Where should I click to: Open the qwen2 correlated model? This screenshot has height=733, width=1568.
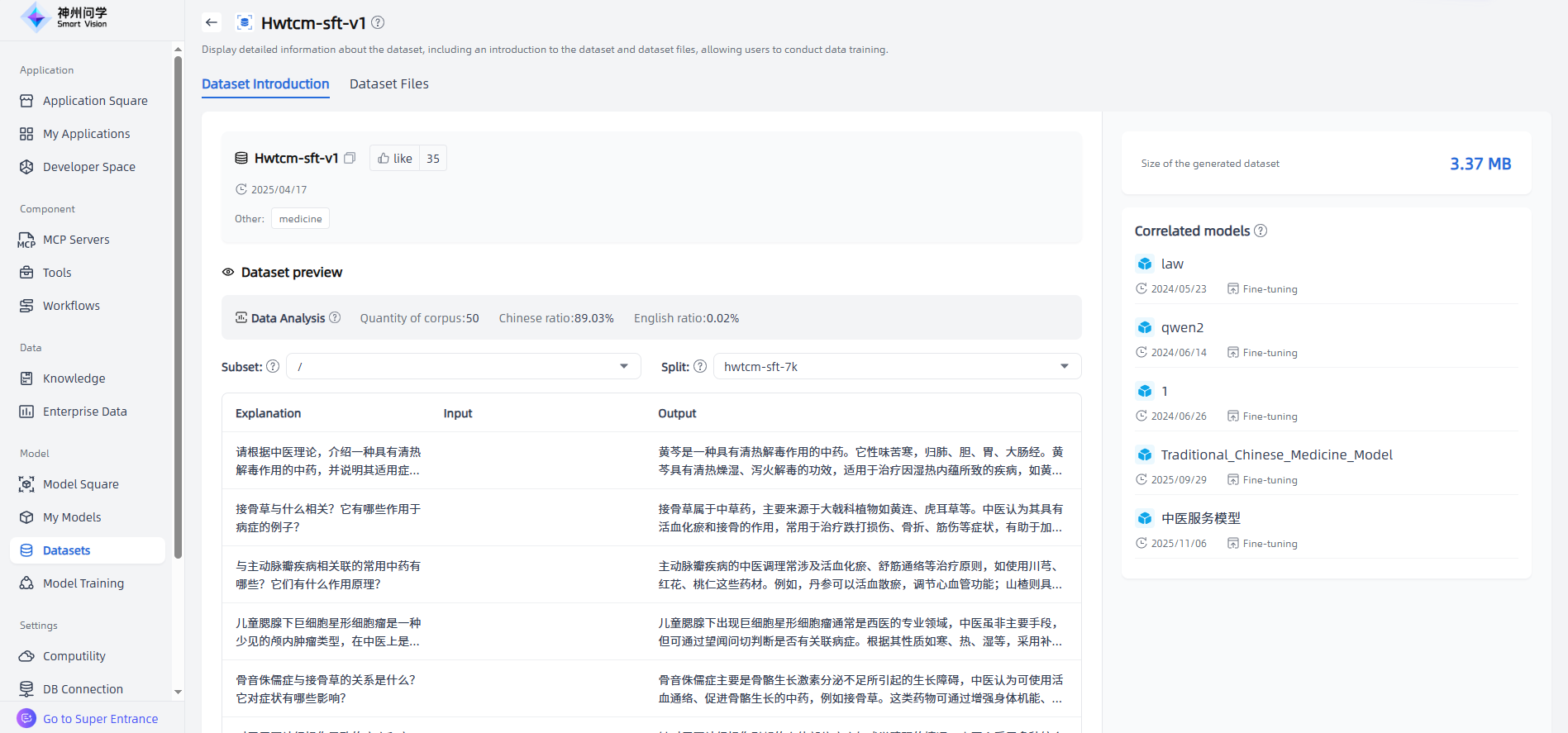click(x=1182, y=327)
